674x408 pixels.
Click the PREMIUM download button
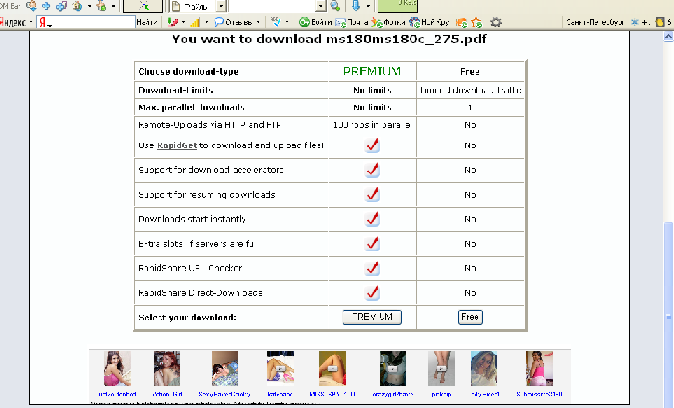click(x=372, y=317)
